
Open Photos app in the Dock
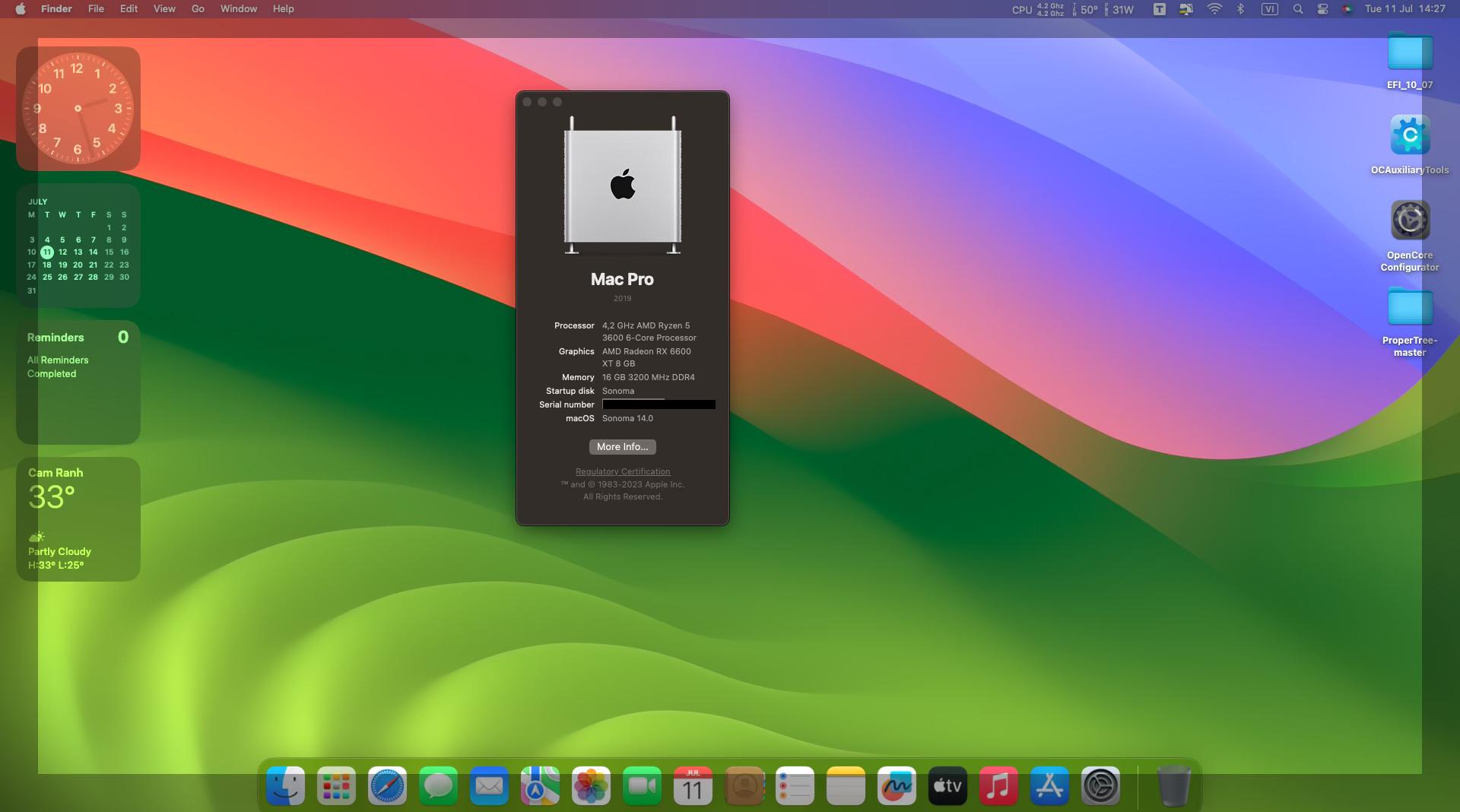[591, 785]
